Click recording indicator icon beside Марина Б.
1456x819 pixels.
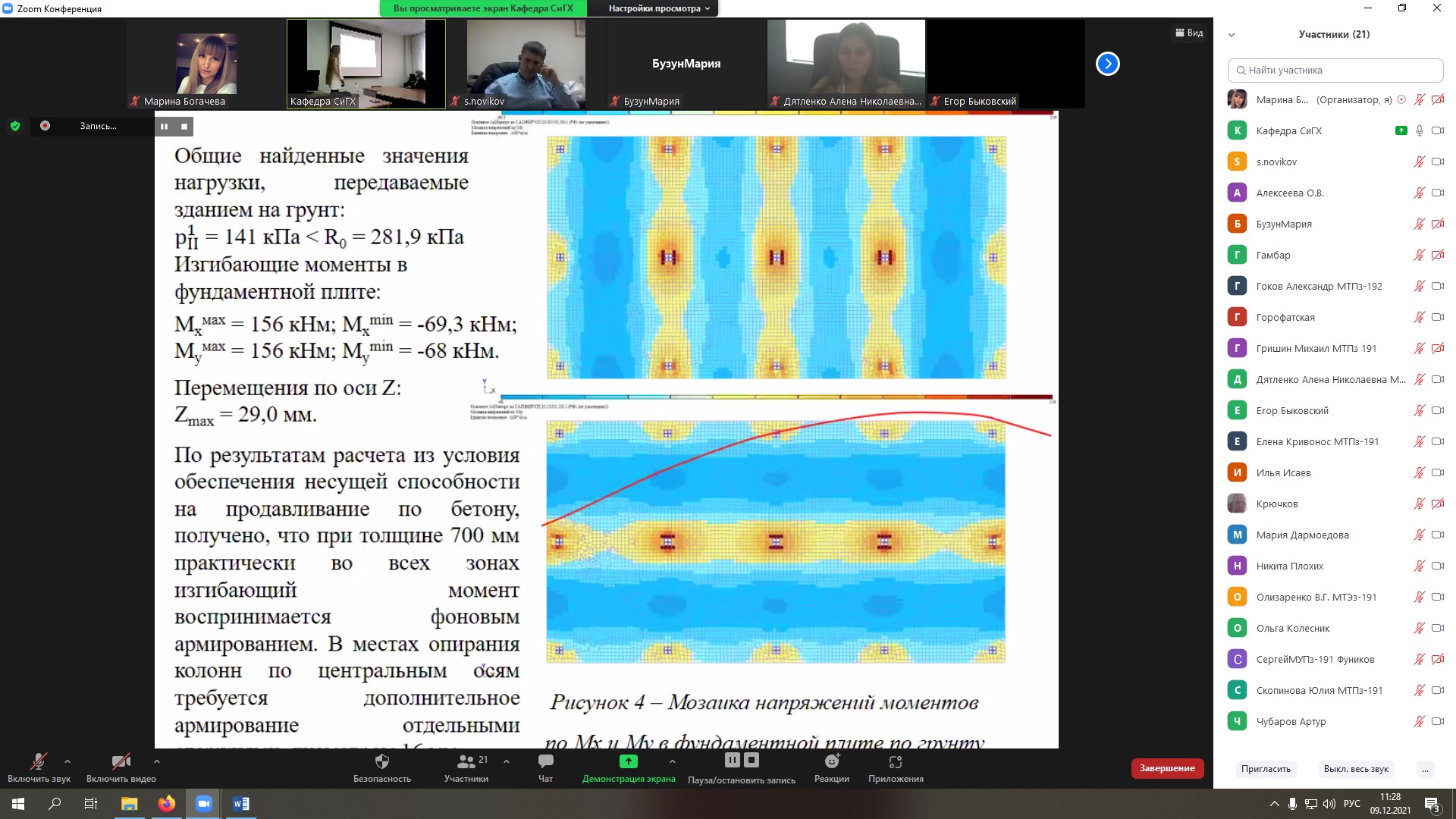pos(1401,99)
